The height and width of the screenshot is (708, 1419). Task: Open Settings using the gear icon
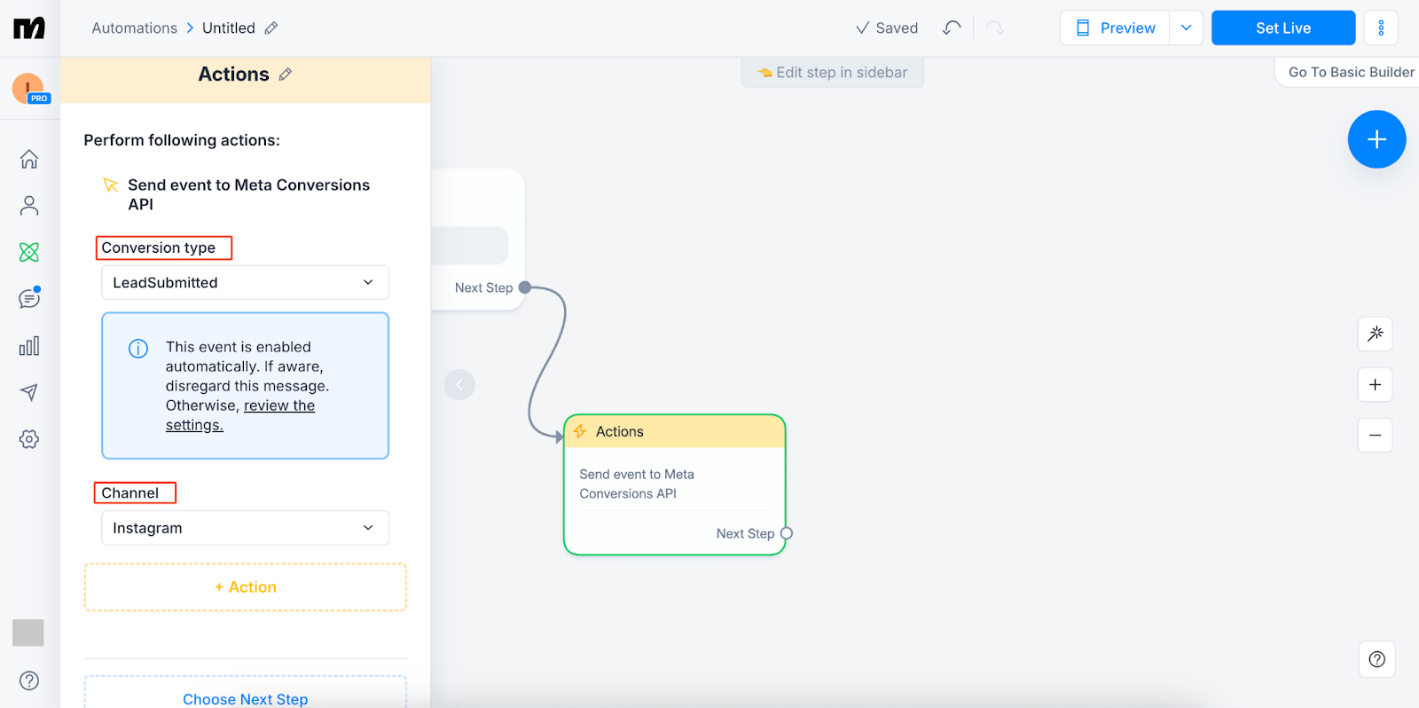[x=29, y=438]
